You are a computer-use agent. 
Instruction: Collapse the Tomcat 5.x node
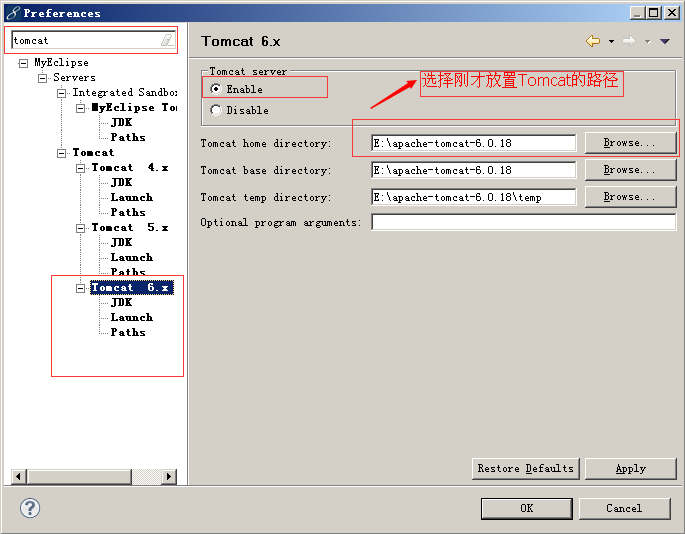(81, 228)
